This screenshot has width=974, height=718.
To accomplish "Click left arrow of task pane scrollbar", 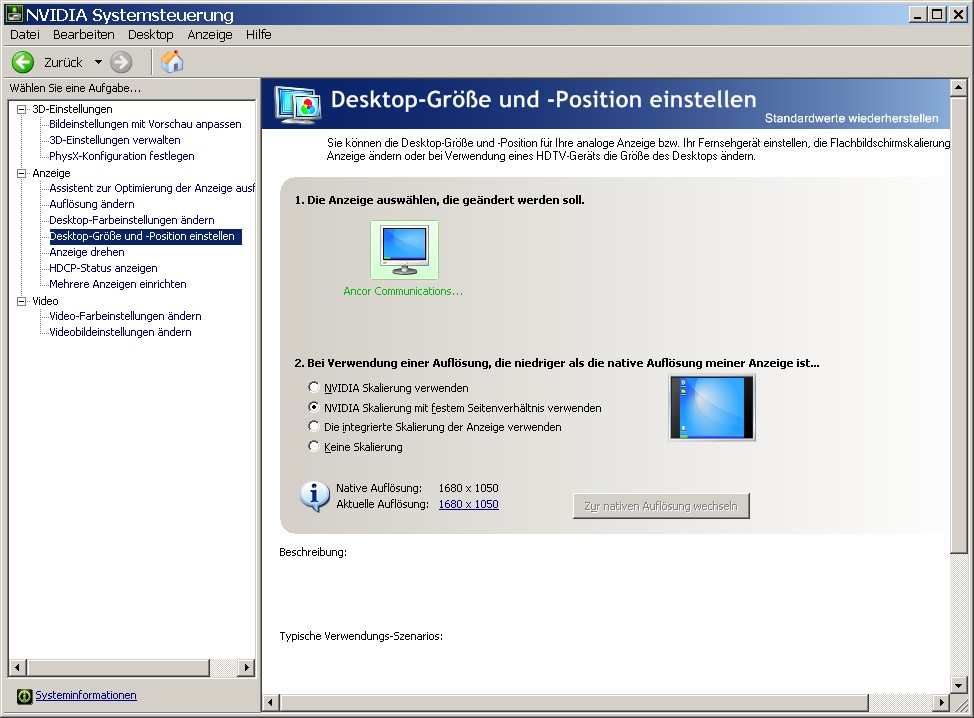I will click(17, 668).
